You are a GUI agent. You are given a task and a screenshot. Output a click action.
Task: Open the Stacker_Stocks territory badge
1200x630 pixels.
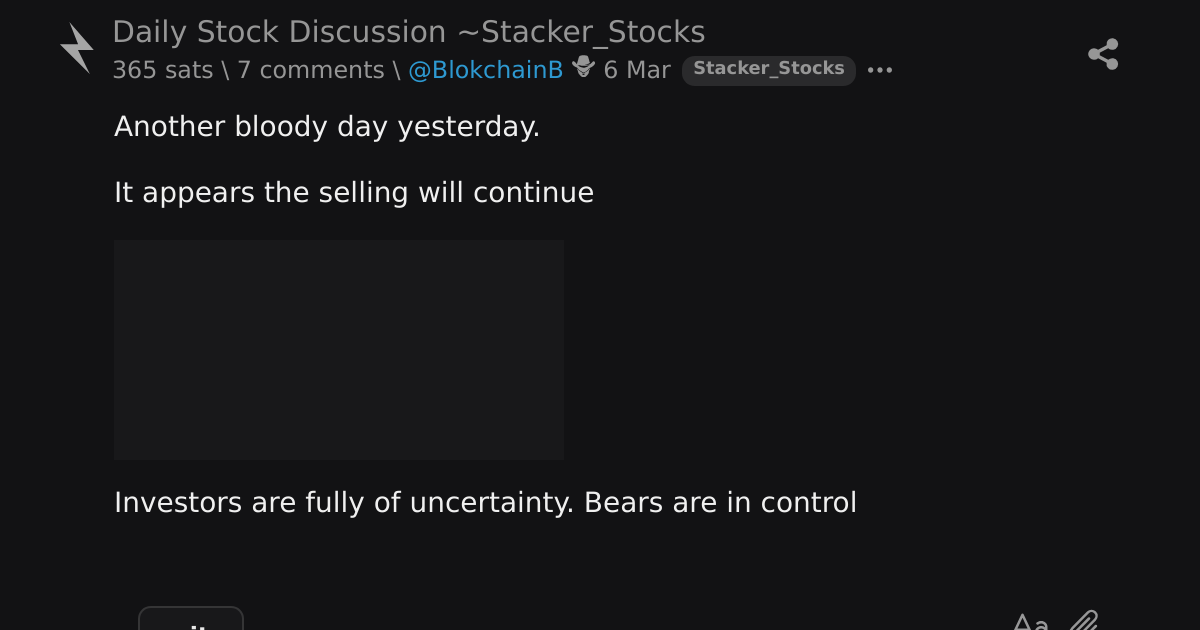point(769,70)
